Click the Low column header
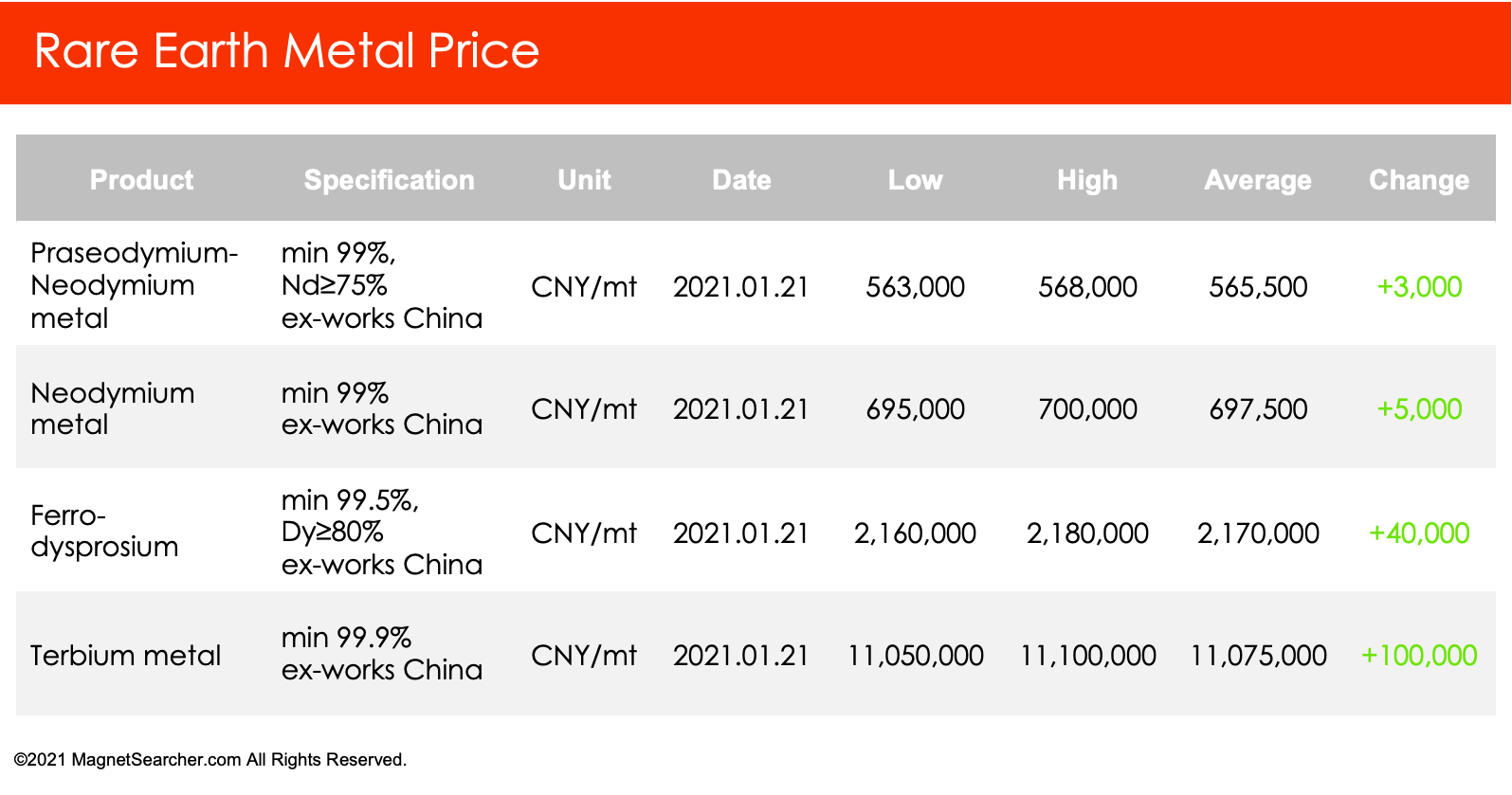 tap(915, 180)
